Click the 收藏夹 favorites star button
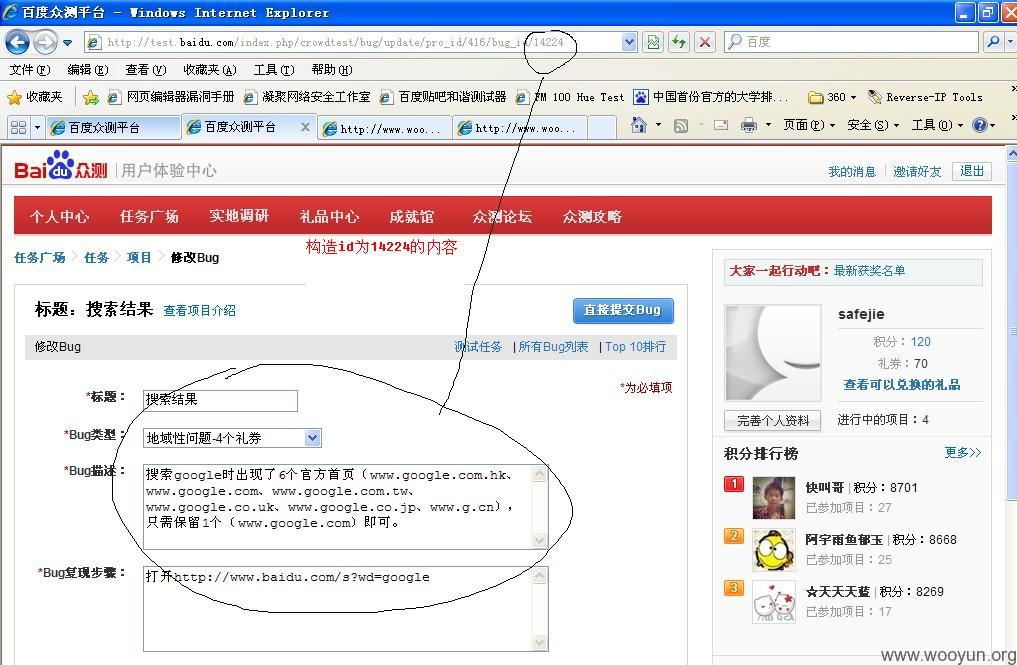 coord(34,97)
